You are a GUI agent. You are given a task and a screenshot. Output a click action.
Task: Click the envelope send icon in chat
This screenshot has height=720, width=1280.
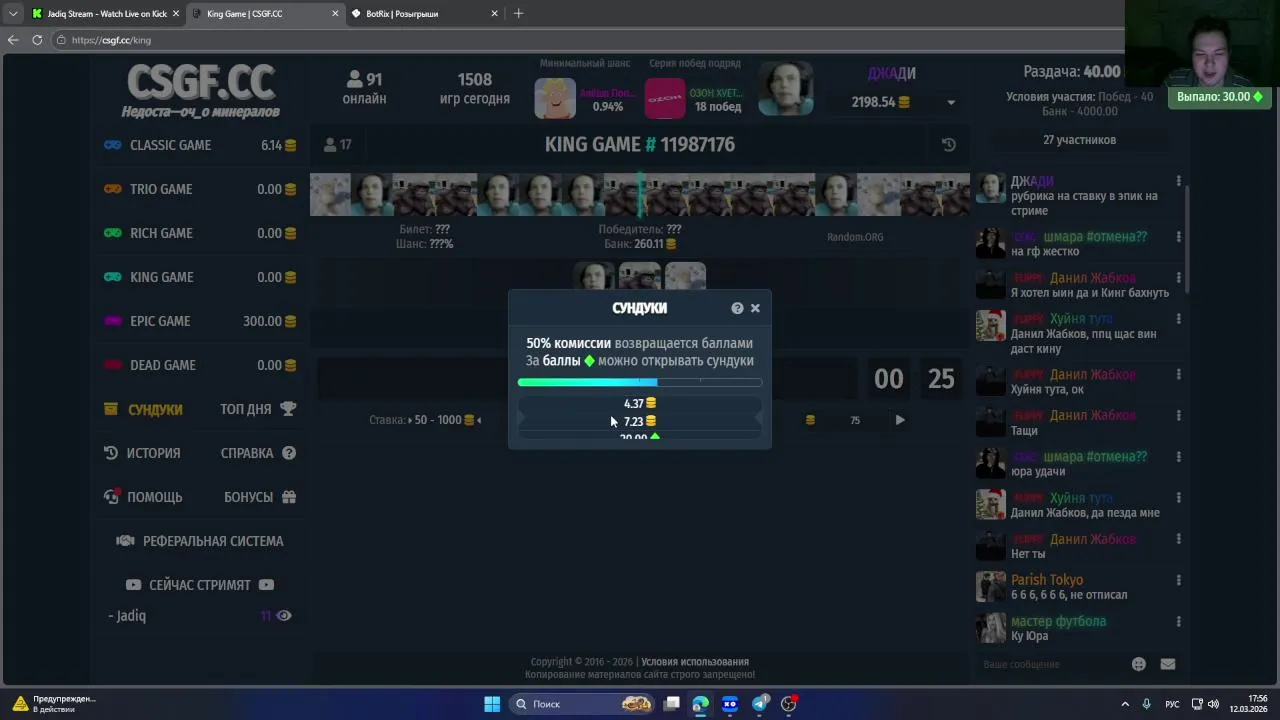pos(1167,664)
